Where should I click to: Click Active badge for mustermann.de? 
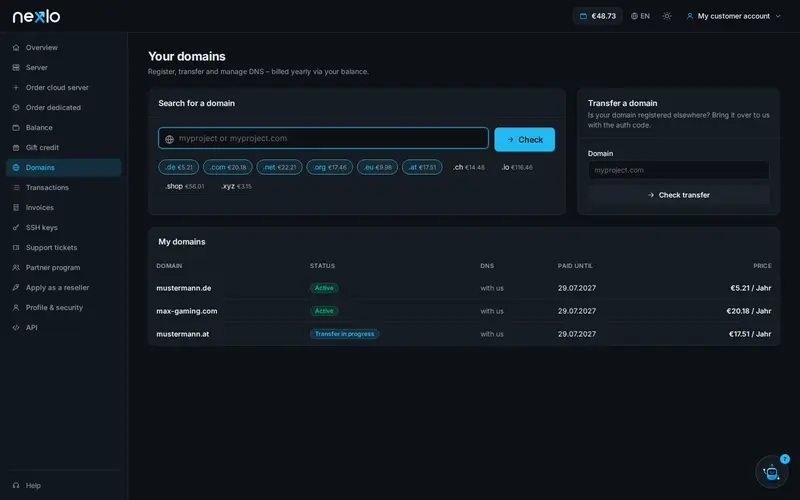click(324, 288)
